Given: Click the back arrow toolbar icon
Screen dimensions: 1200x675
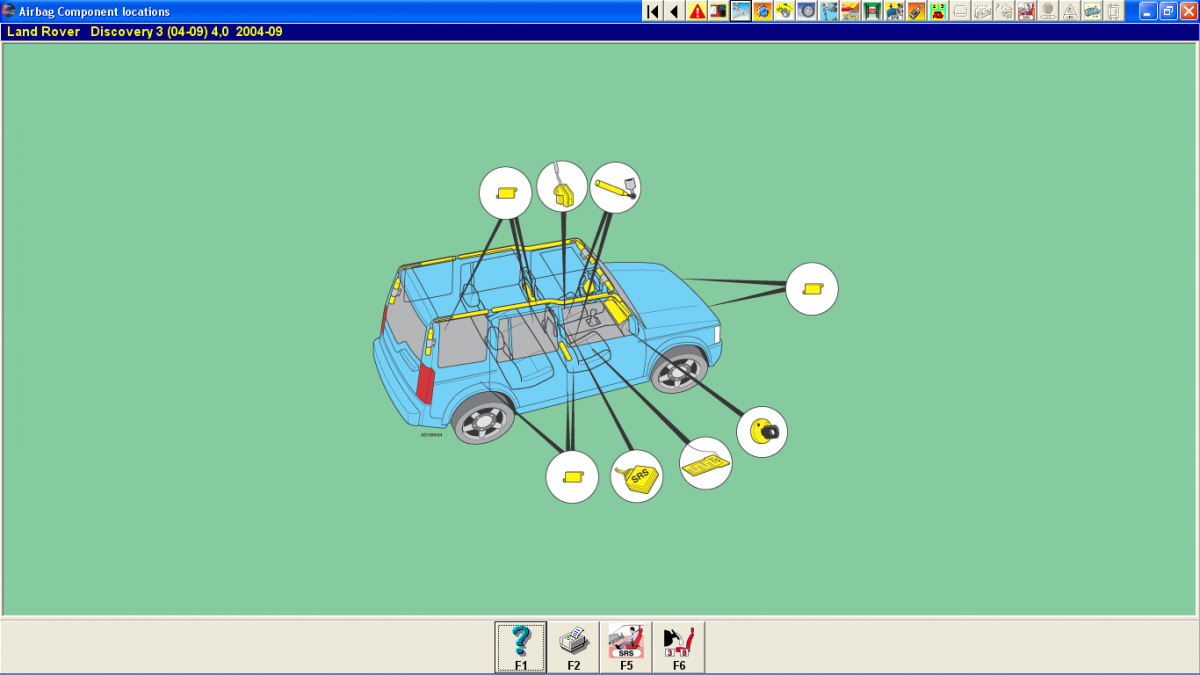Looking at the screenshot, I should click(x=674, y=11).
